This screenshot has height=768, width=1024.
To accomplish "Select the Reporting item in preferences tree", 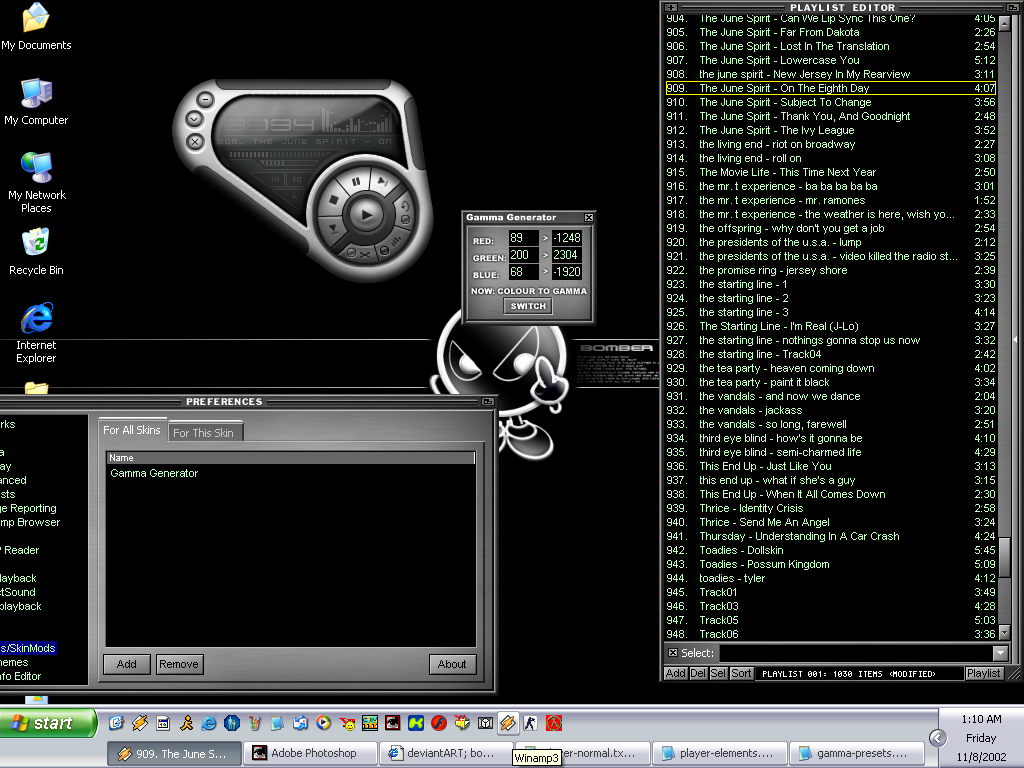I will (x=28, y=508).
